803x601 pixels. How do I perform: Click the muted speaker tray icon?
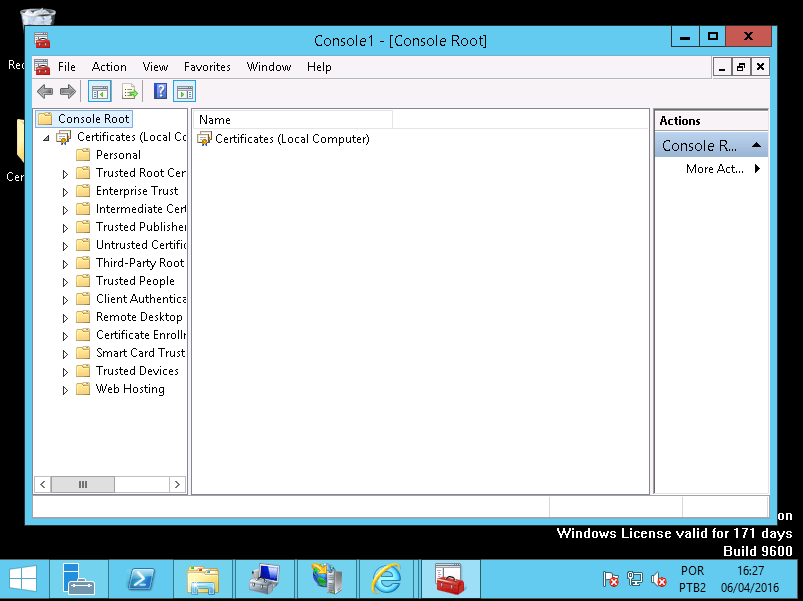tap(659, 579)
